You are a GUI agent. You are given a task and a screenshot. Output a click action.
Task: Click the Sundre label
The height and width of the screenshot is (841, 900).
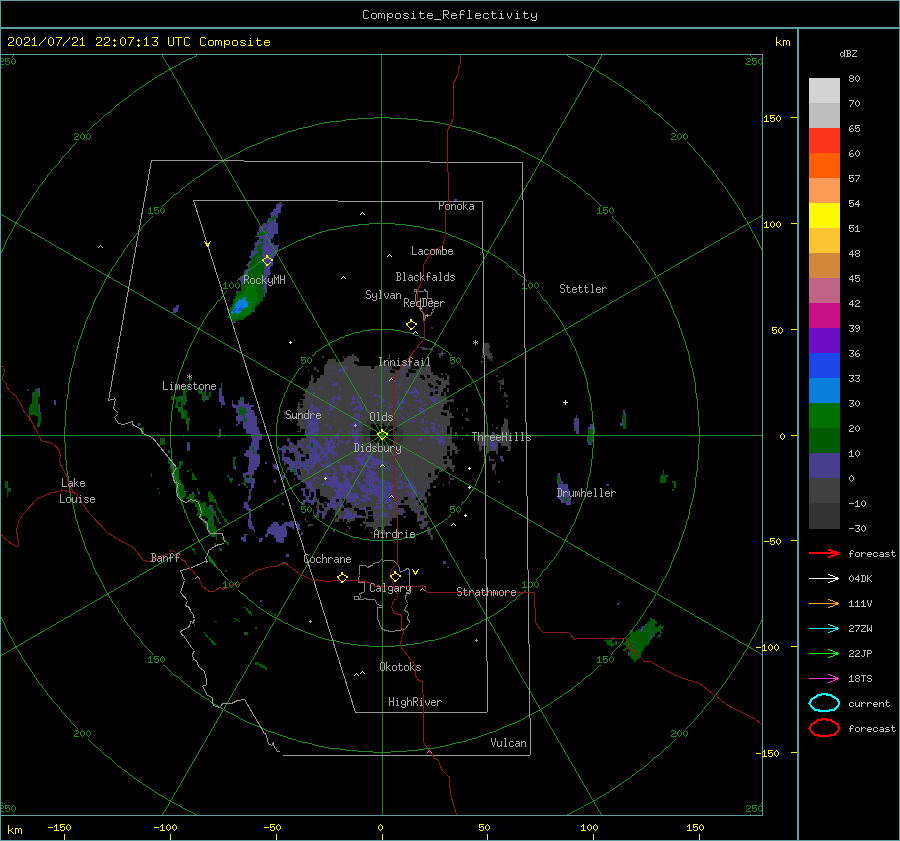click(303, 415)
